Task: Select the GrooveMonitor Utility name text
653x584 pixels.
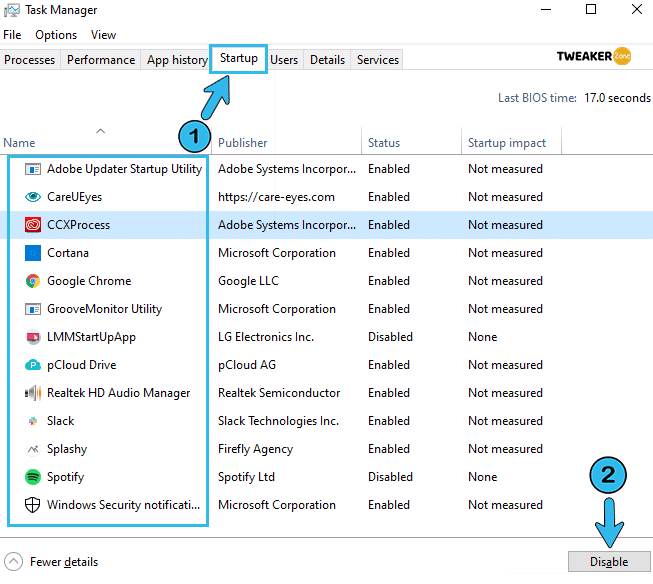Action: pyautogui.click(x=104, y=309)
